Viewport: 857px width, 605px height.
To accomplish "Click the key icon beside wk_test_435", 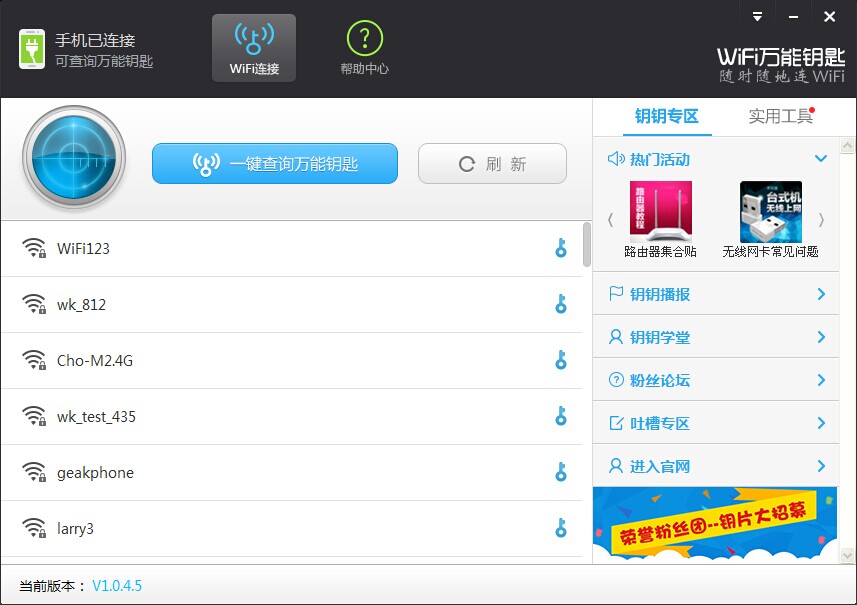I will click(x=561, y=416).
